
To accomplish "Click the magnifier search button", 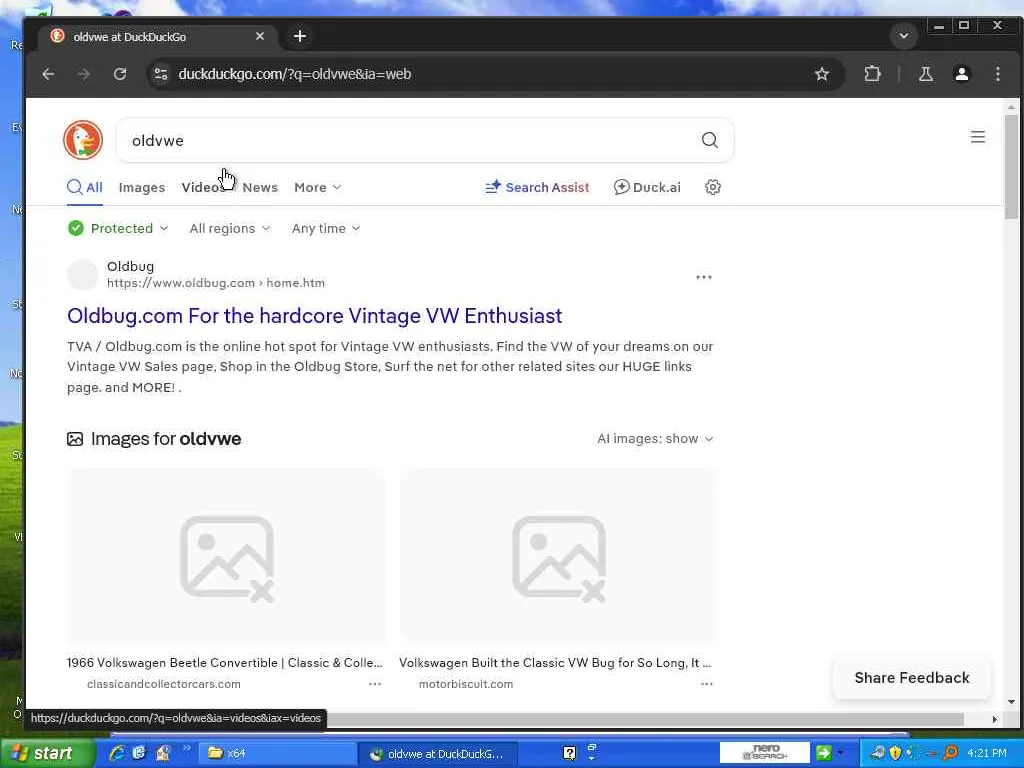I will click(x=710, y=140).
